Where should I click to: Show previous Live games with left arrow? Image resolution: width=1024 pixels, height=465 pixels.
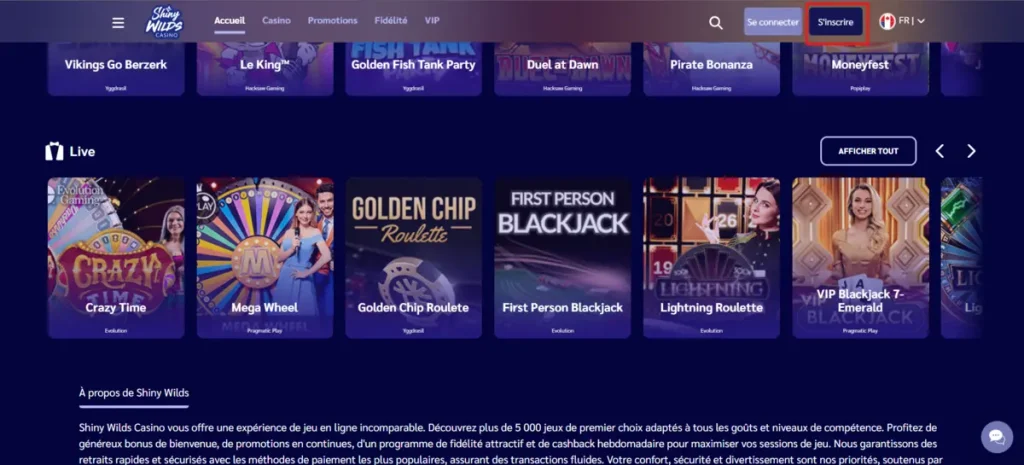[940, 152]
